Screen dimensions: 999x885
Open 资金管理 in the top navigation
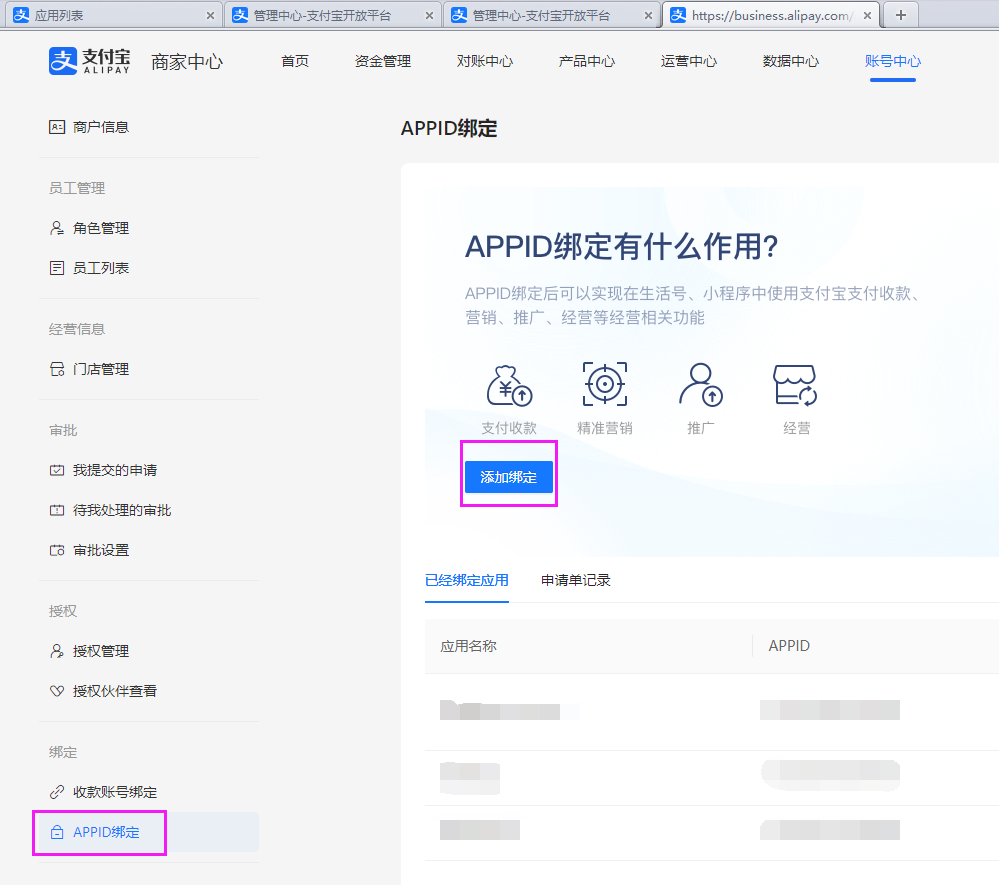[383, 61]
